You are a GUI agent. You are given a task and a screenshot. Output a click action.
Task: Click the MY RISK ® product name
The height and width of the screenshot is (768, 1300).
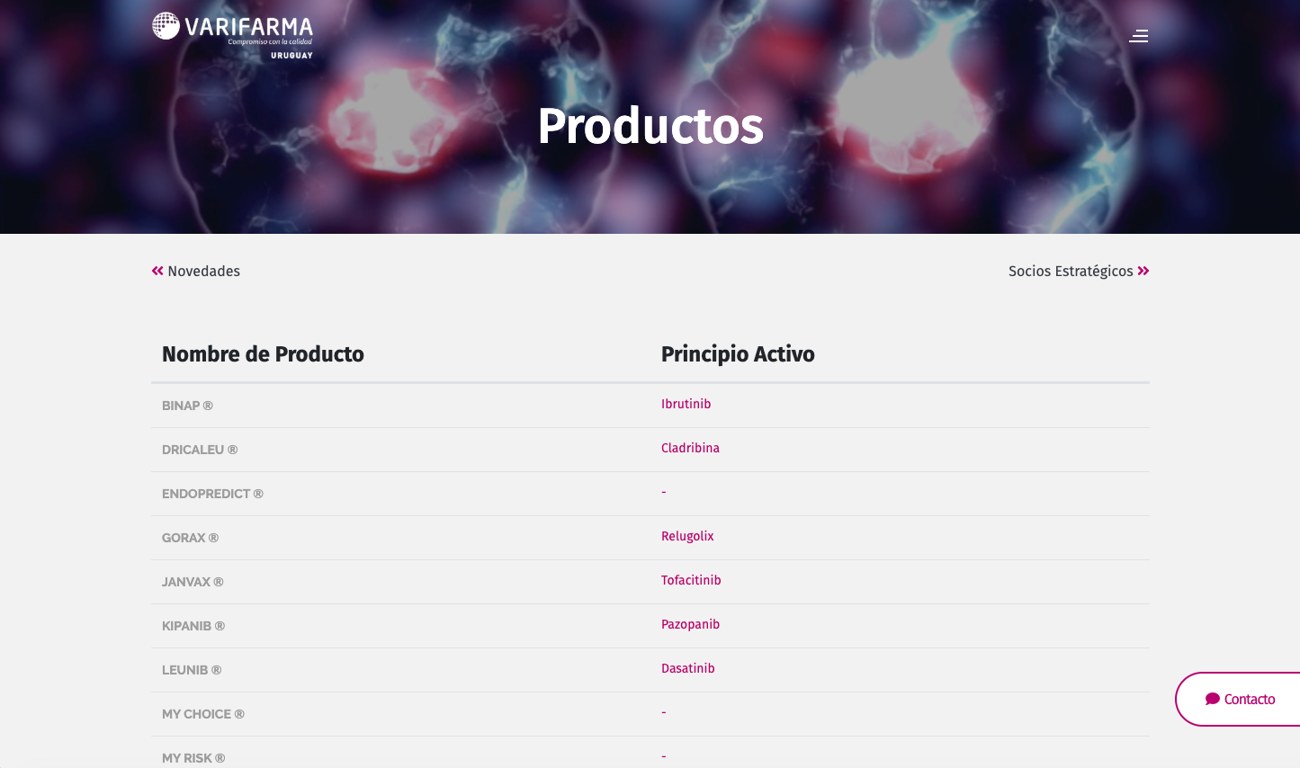[194, 758]
